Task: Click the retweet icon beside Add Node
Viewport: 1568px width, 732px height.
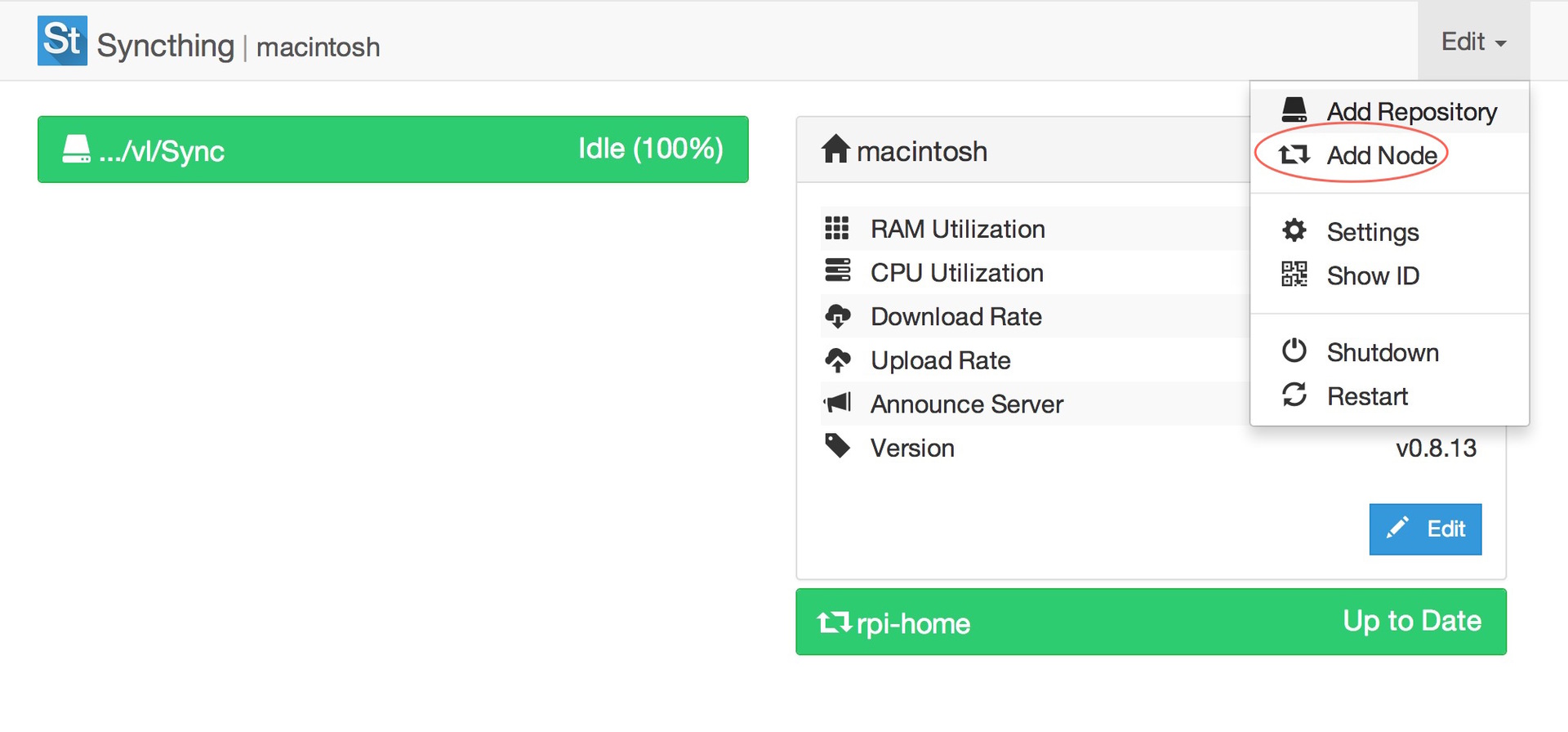Action: [x=1294, y=154]
